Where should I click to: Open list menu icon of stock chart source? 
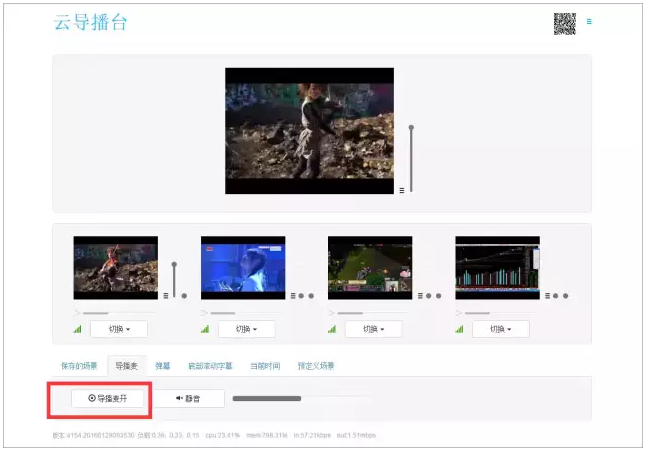pos(548,296)
